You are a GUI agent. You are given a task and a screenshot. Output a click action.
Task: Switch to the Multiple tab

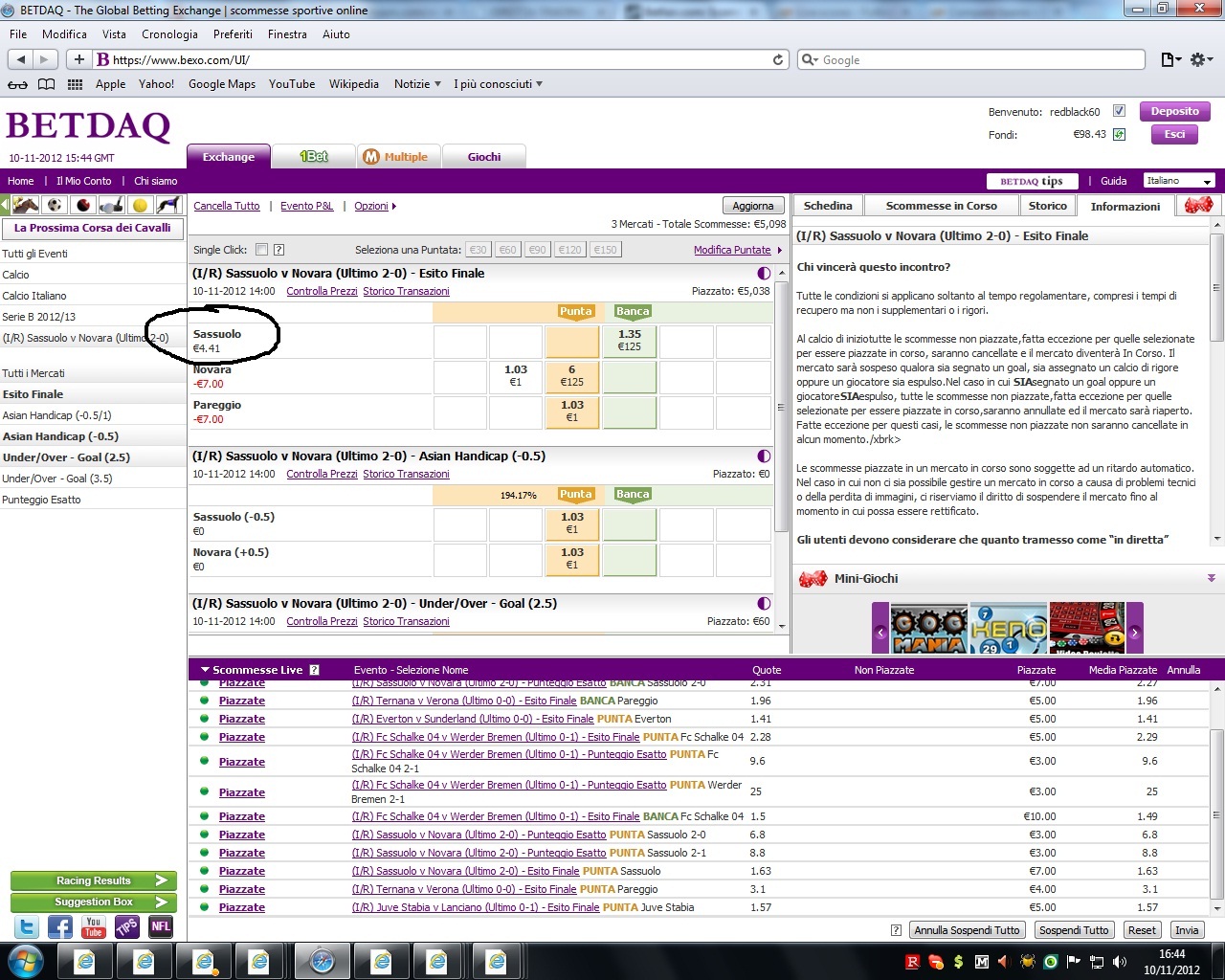click(x=398, y=157)
